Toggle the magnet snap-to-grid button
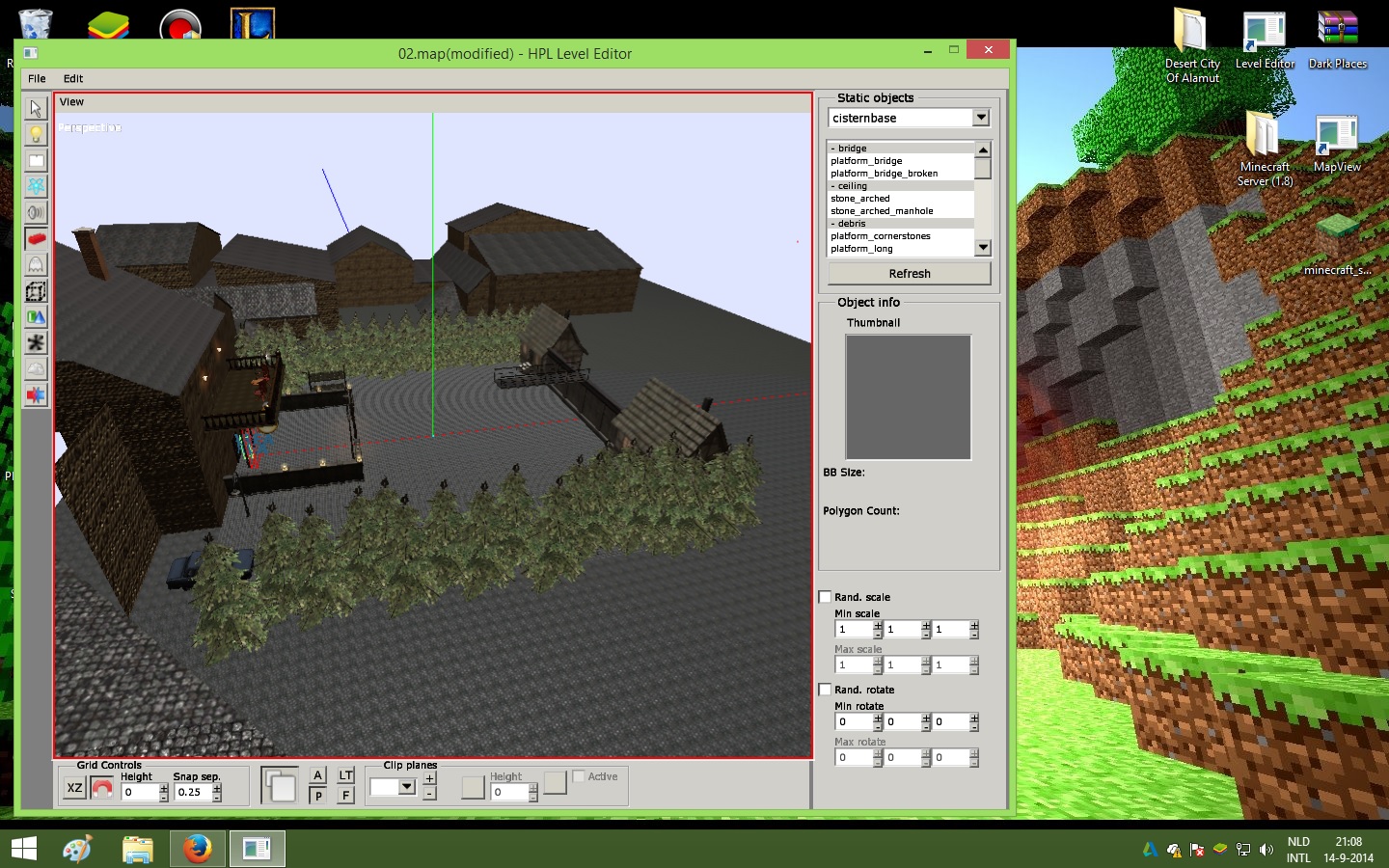The image size is (1389, 868). click(x=102, y=789)
